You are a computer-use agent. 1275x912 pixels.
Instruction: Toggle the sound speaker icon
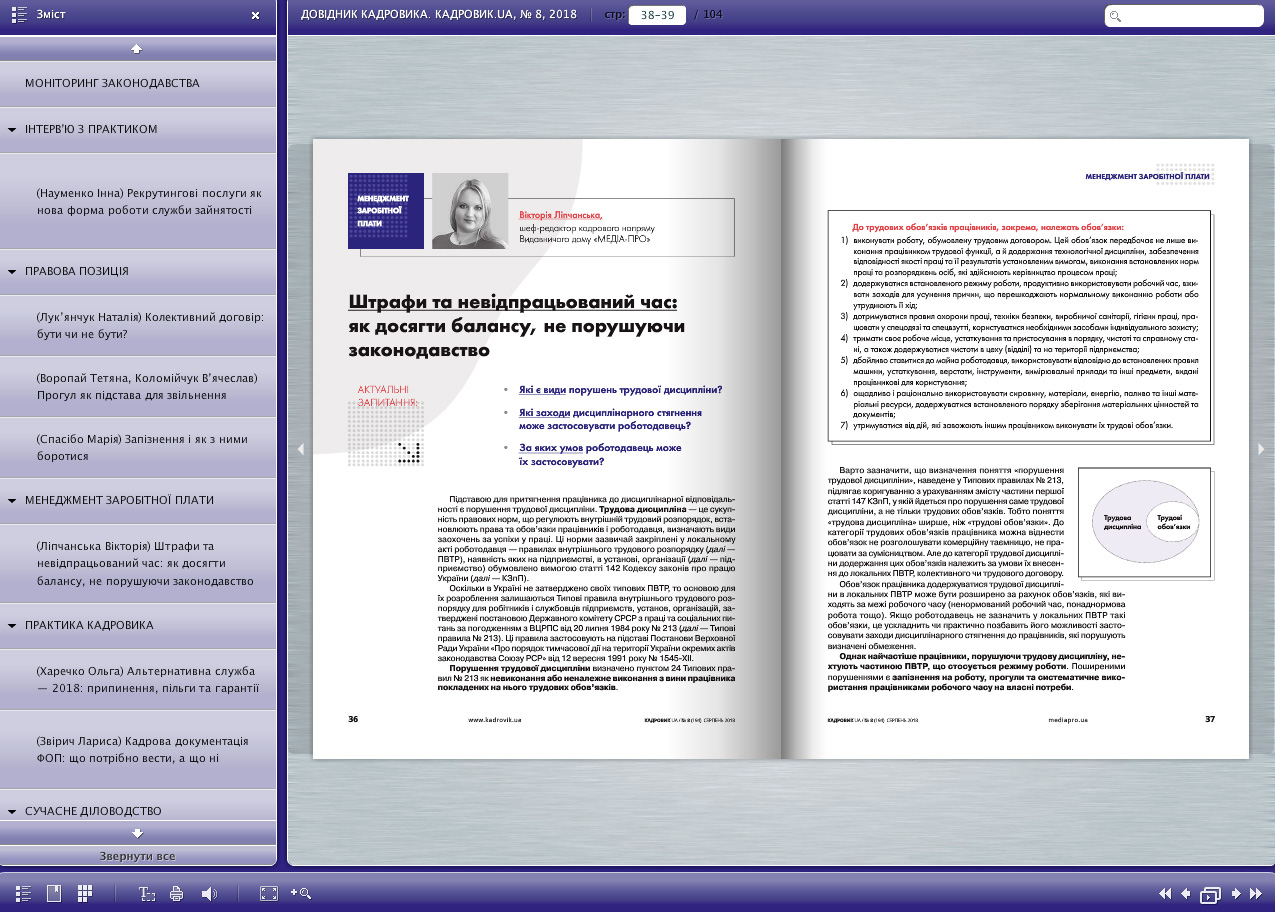(209, 893)
